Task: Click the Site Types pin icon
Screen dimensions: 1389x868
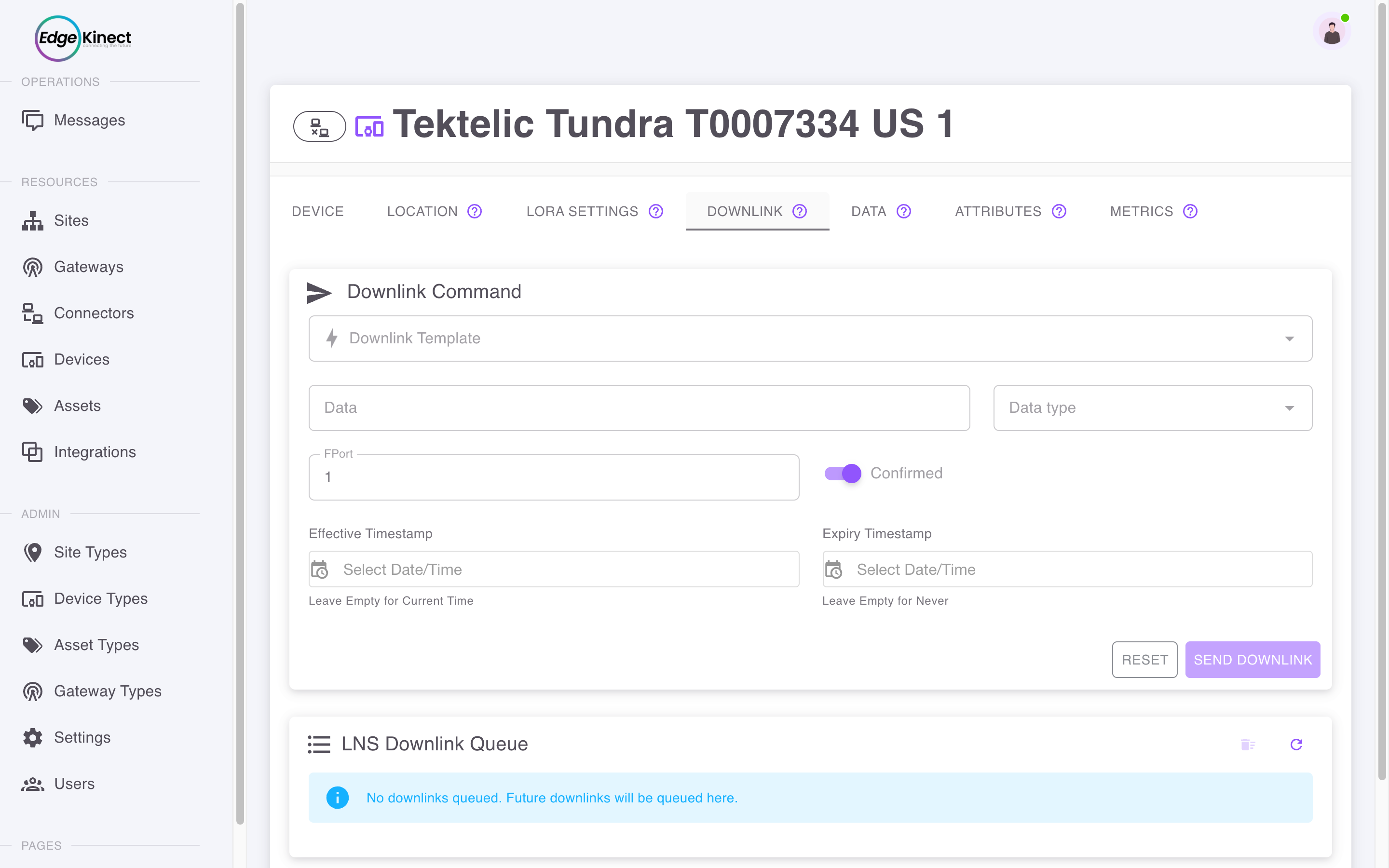Action: coord(33,552)
